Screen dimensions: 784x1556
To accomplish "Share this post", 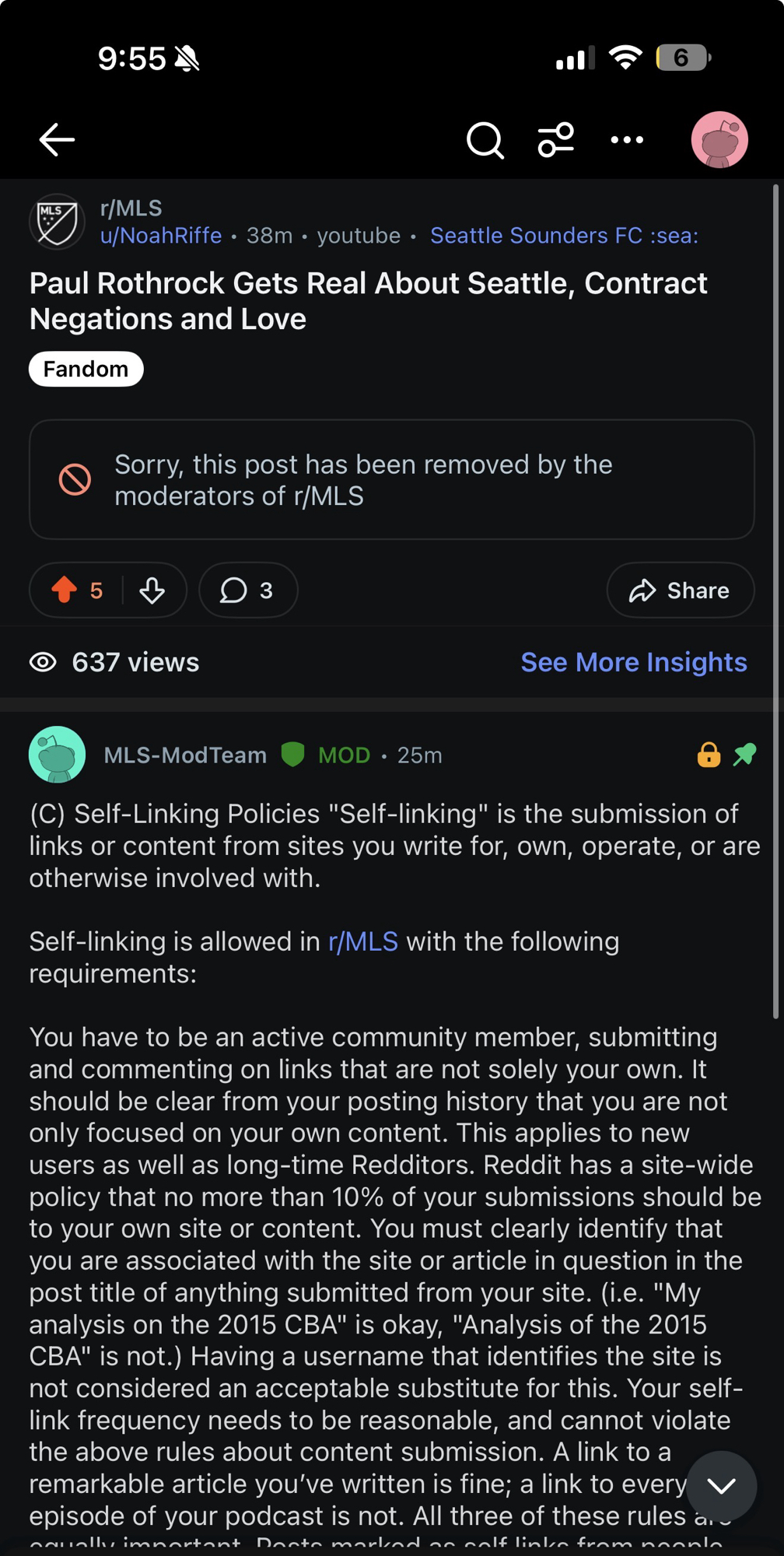I will [x=680, y=591].
